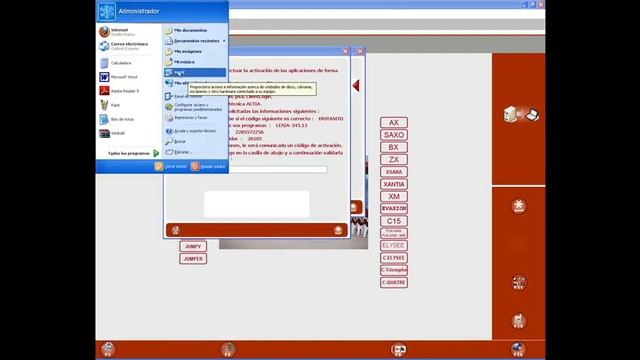The image size is (640, 360).
Task: Click the Cerrar sesión button
Action: (171, 166)
